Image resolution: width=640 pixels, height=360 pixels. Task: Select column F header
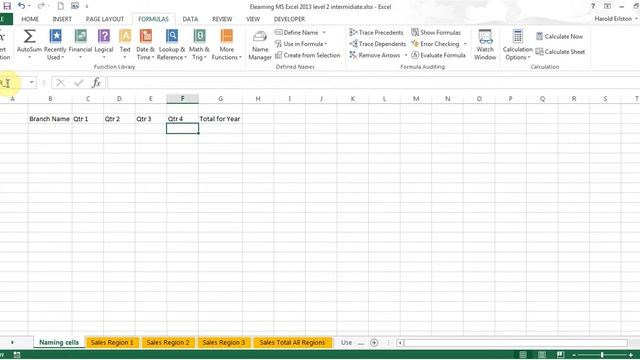(182, 98)
